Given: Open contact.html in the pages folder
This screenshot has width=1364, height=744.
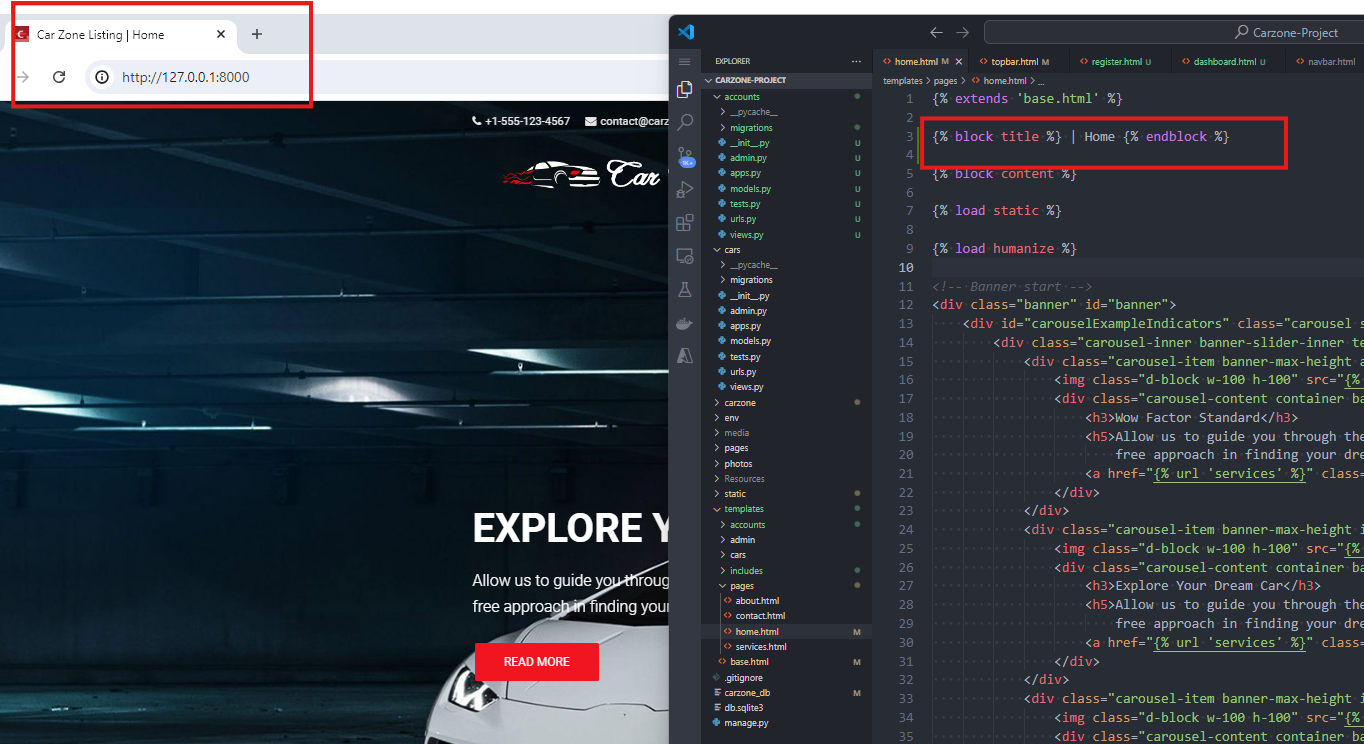Looking at the screenshot, I should pyautogui.click(x=760, y=616).
